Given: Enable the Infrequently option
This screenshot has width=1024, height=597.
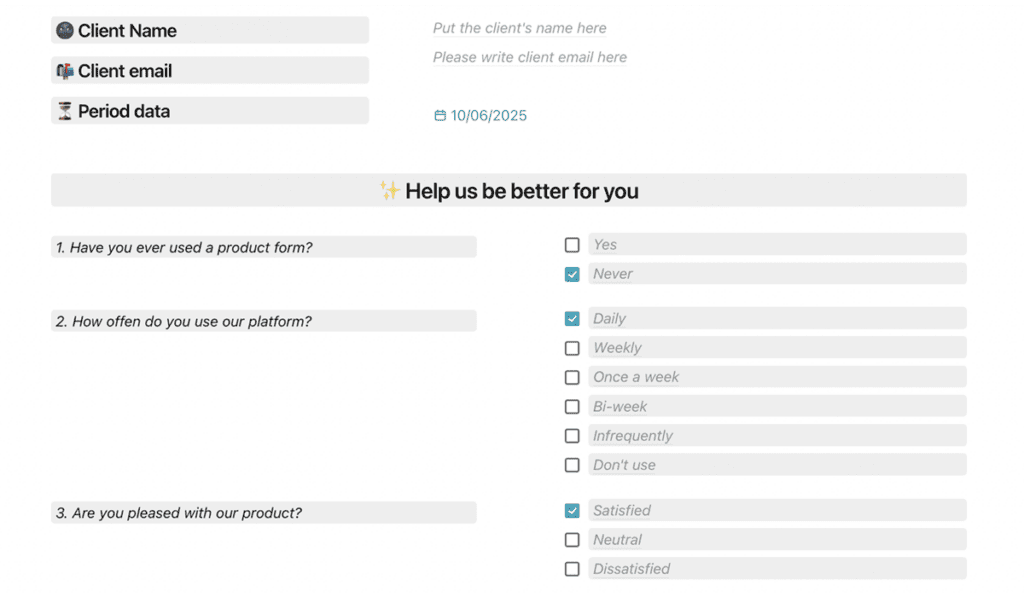Looking at the screenshot, I should pos(572,435).
